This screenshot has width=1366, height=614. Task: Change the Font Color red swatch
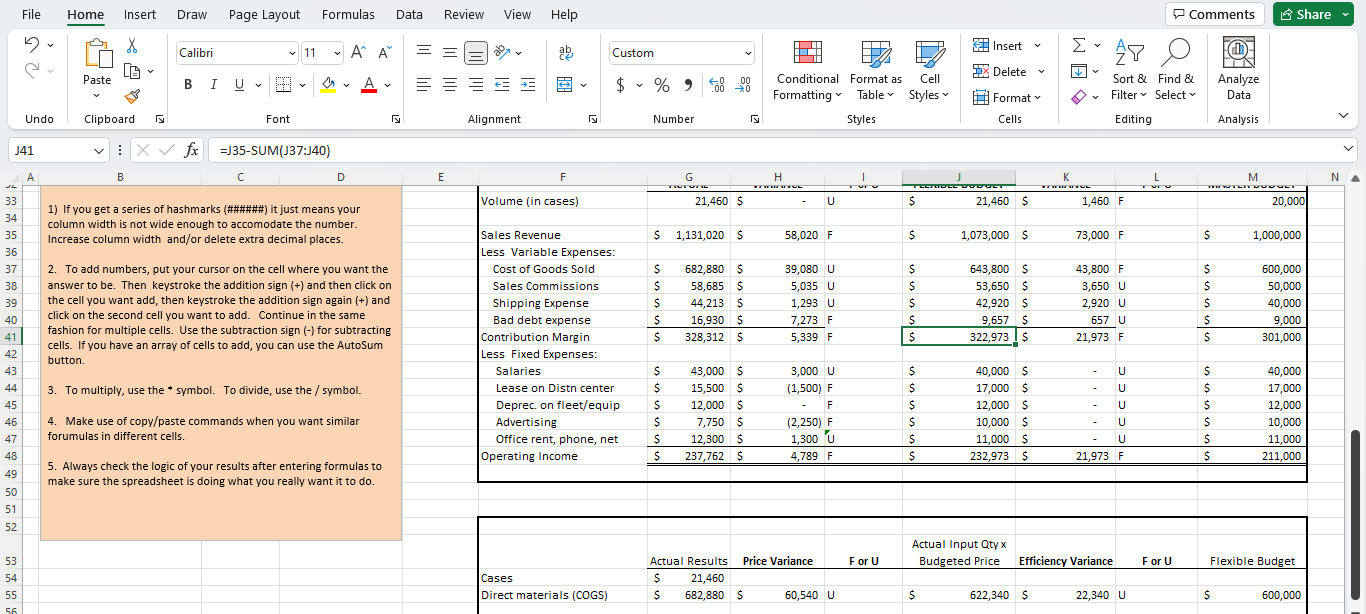371,84
